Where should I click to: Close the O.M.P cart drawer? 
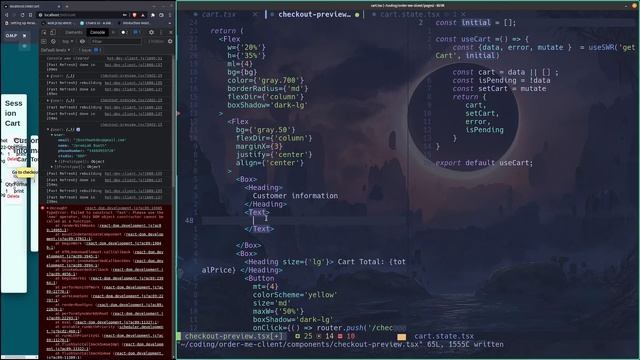click(24, 36)
